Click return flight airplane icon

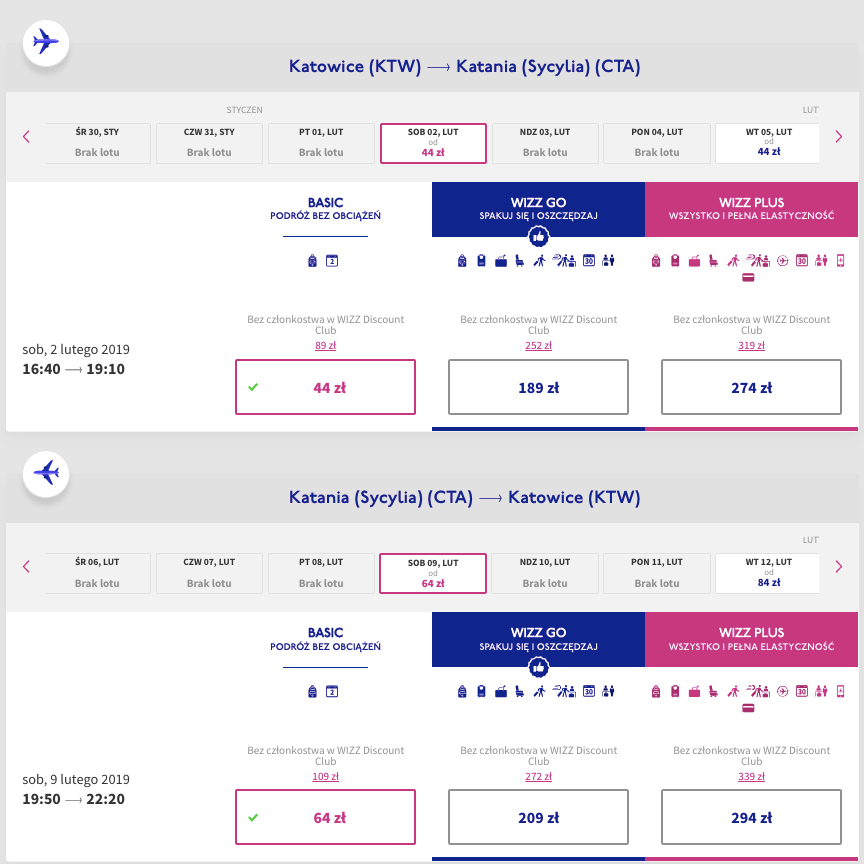(x=46, y=473)
